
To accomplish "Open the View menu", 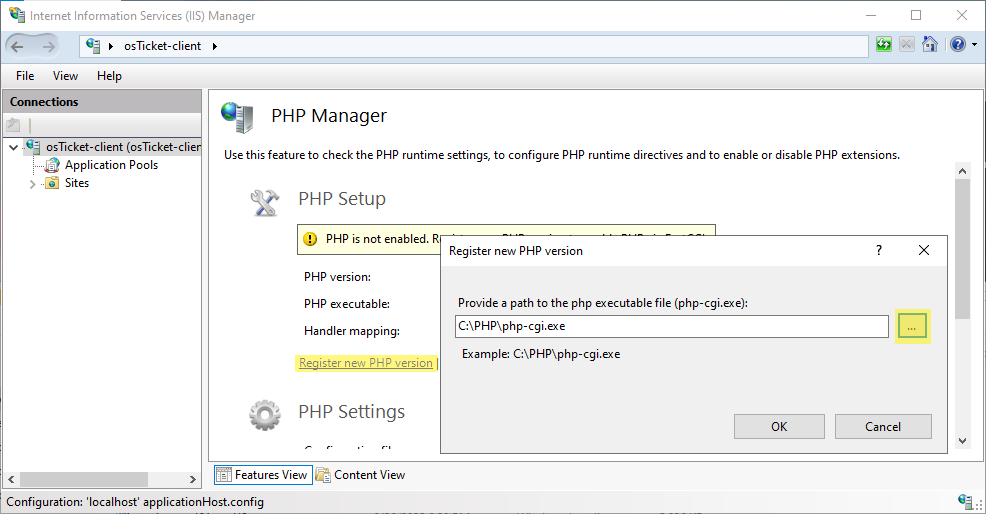I will [x=65, y=75].
